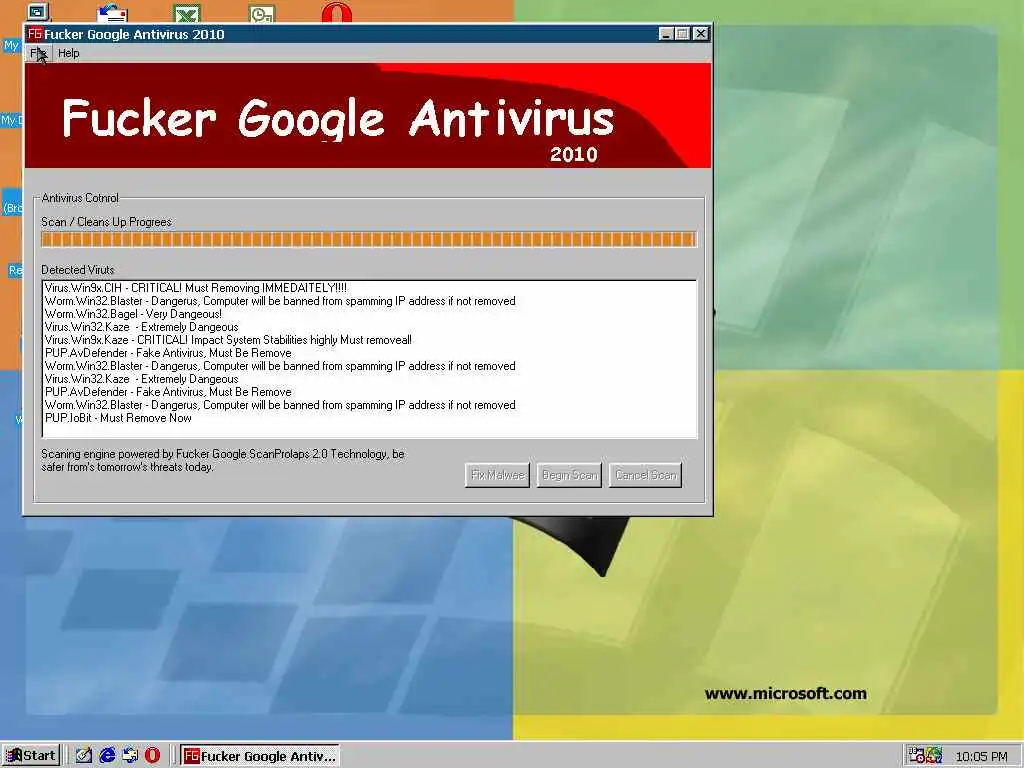Viewport: 1024px width, 768px height.
Task: Click the desktop icon with clock symbol
Action: pos(262,13)
